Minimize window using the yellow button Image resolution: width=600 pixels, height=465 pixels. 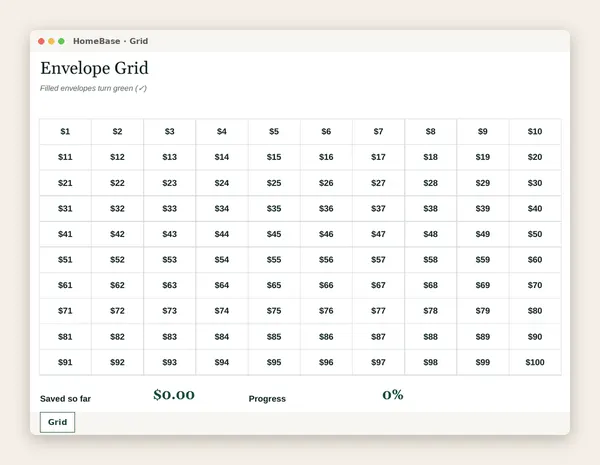coord(51,41)
